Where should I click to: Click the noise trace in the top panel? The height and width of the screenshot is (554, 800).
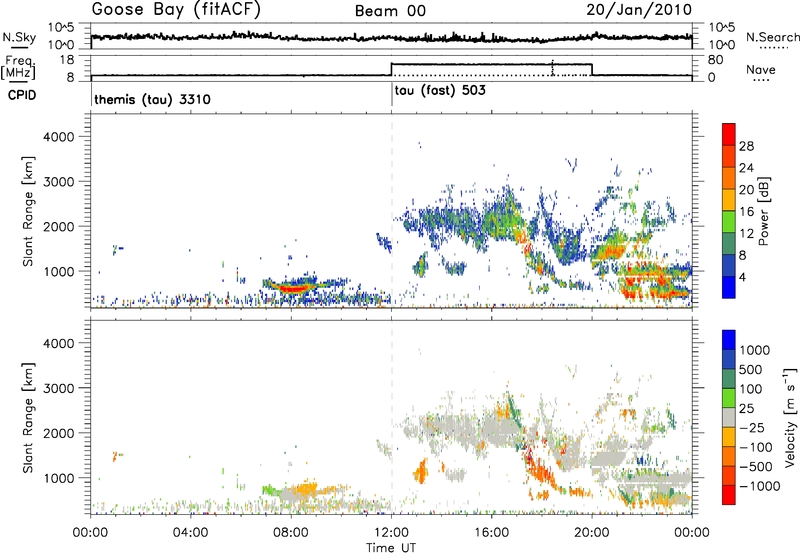pos(391,38)
